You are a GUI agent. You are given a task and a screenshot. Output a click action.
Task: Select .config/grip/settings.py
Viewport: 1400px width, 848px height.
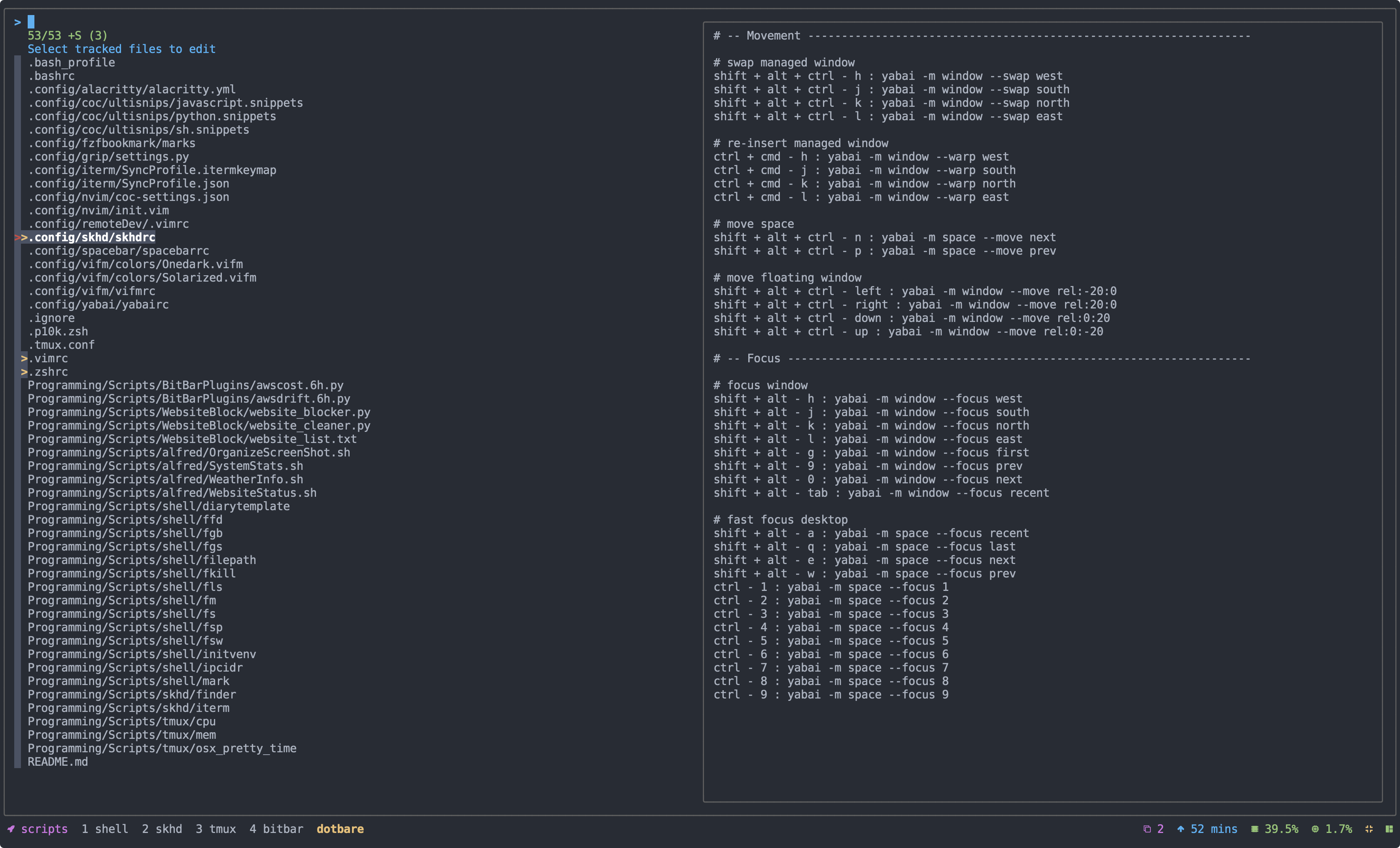click(x=108, y=156)
